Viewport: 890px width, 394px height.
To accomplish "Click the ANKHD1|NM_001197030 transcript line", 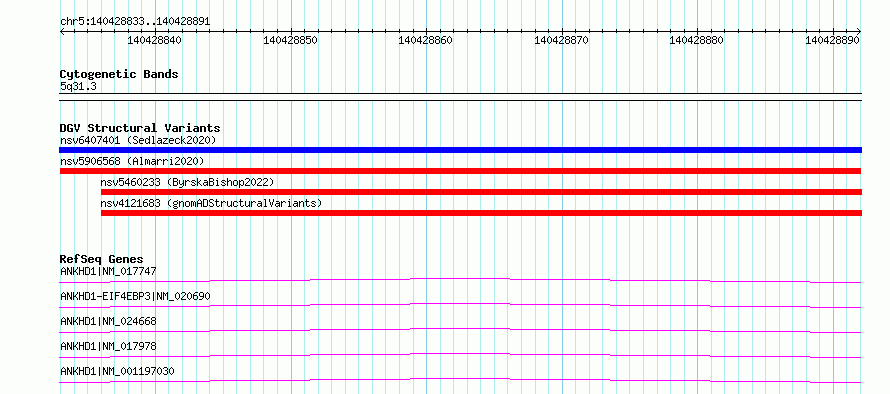I will (x=460, y=380).
